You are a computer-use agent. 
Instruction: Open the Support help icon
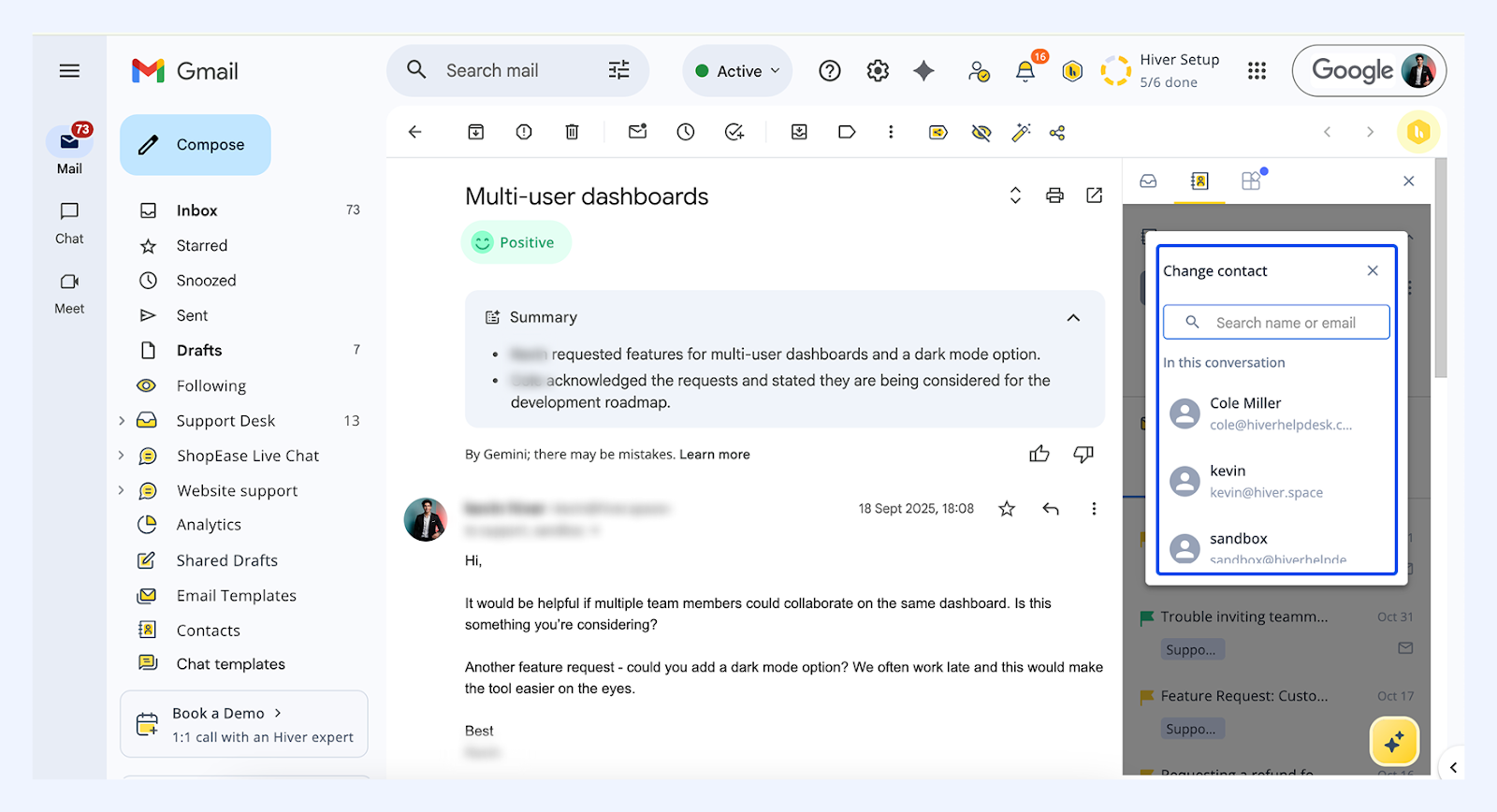point(830,71)
